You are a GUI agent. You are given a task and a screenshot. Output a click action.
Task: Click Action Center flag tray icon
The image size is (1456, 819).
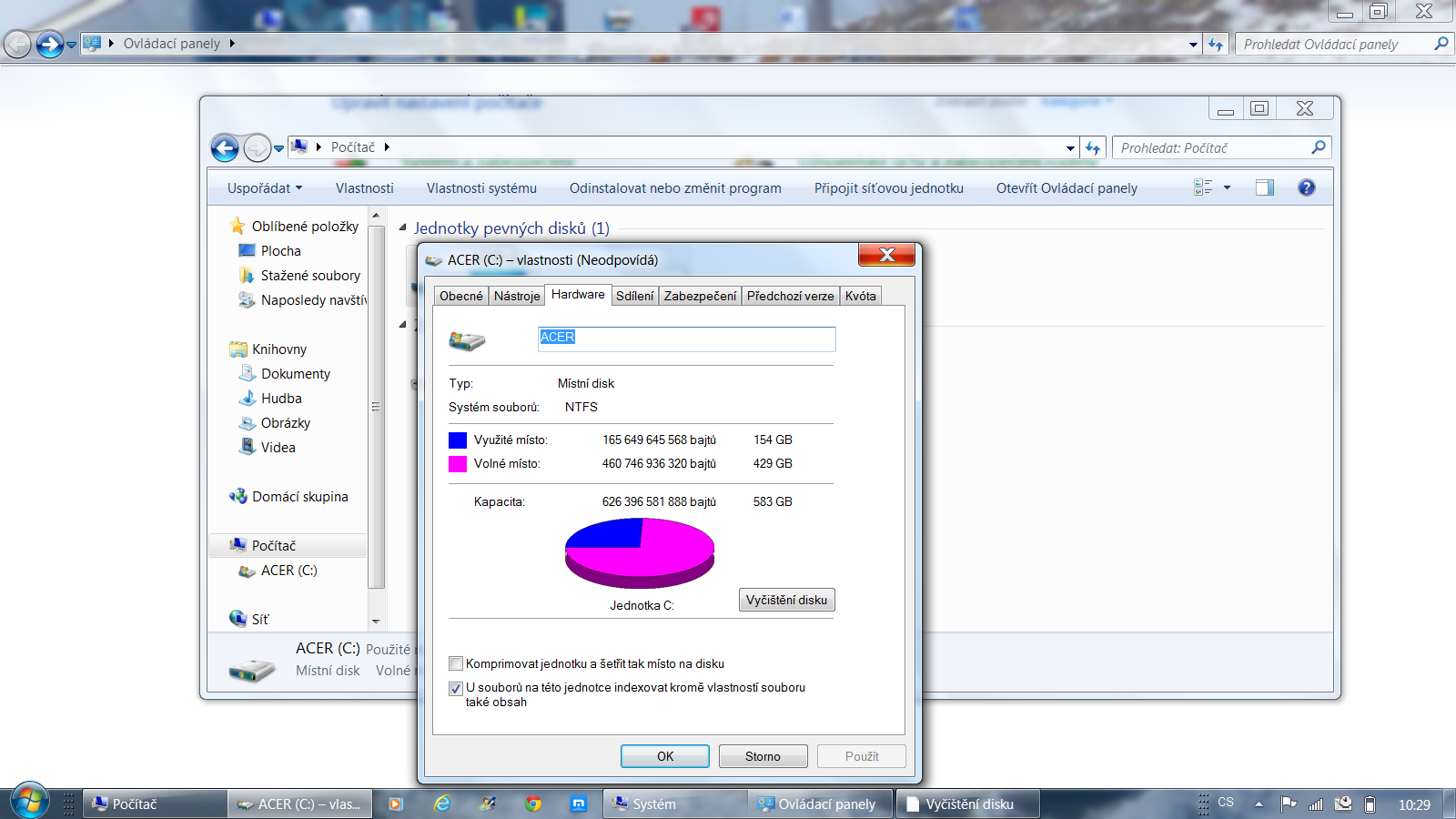[x=1289, y=804]
